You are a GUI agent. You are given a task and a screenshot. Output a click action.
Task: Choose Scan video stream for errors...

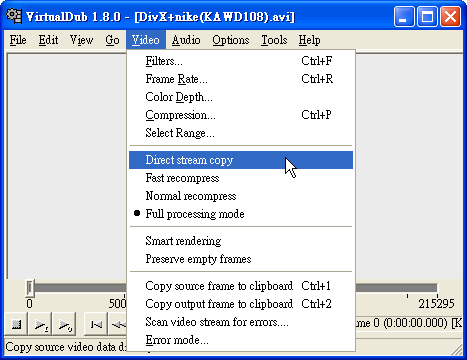click(x=241, y=322)
